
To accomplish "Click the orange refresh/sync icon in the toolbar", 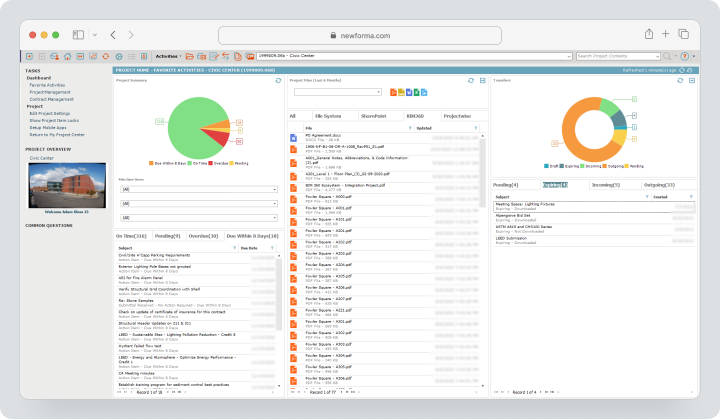I will tap(106, 57).
